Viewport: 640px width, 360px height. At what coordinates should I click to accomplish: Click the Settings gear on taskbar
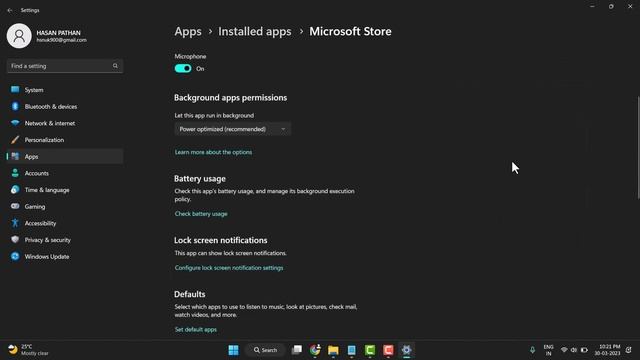pos(407,350)
